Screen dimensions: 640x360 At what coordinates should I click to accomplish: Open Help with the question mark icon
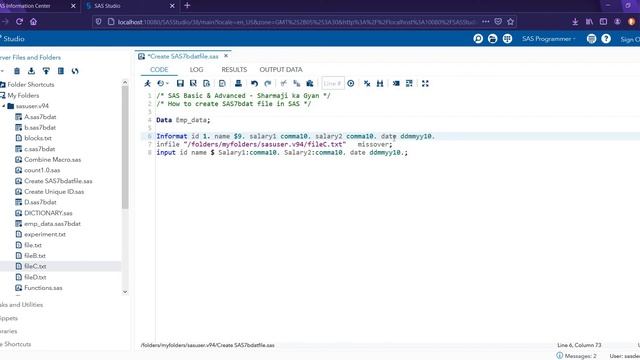click(x=606, y=39)
